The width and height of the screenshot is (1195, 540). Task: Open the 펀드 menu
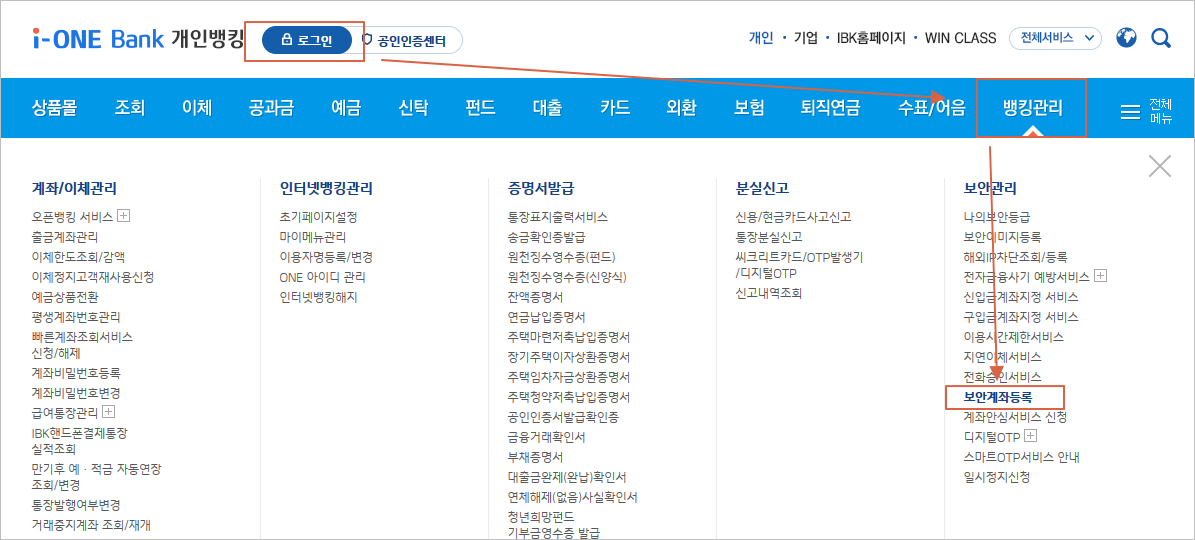[x=480, y=108]
